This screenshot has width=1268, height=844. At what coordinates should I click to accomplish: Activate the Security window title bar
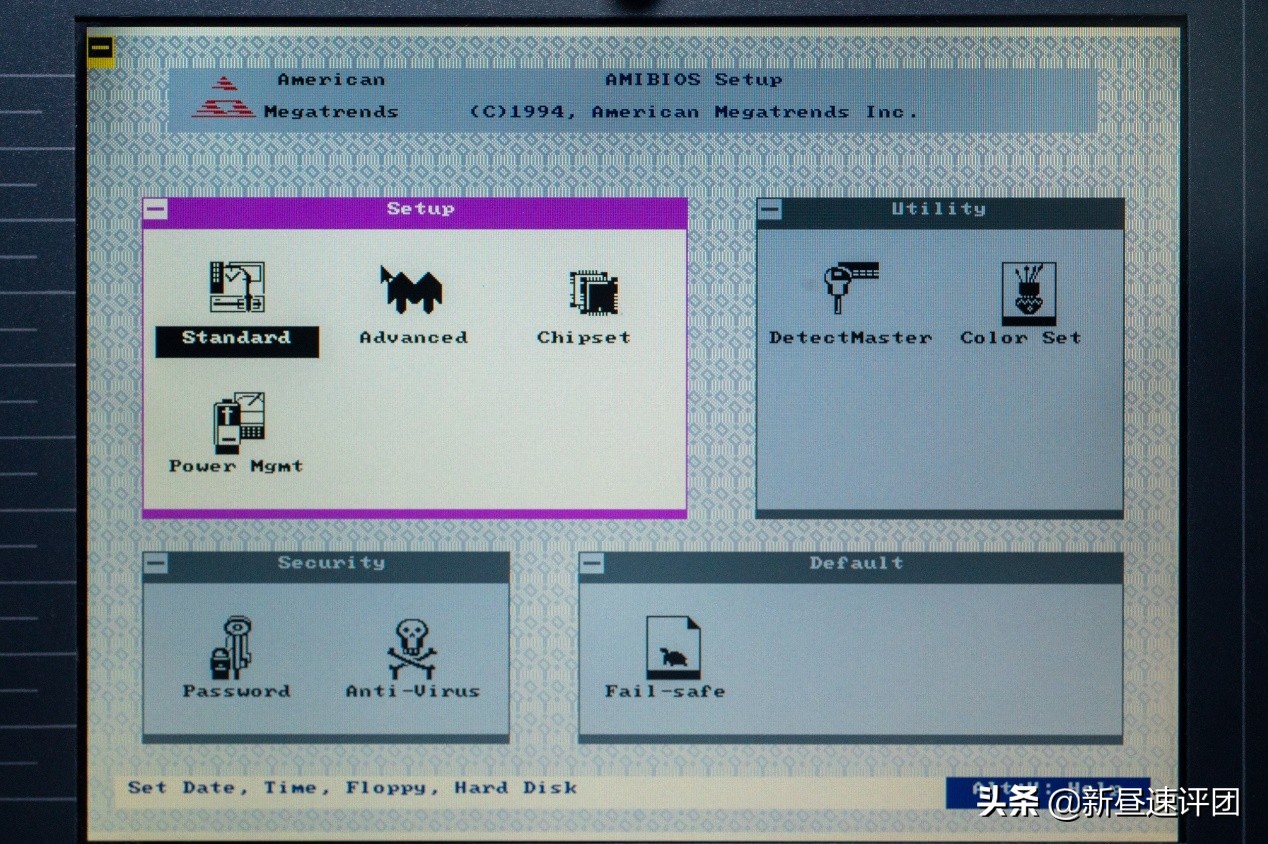click(x=326, y=566)
